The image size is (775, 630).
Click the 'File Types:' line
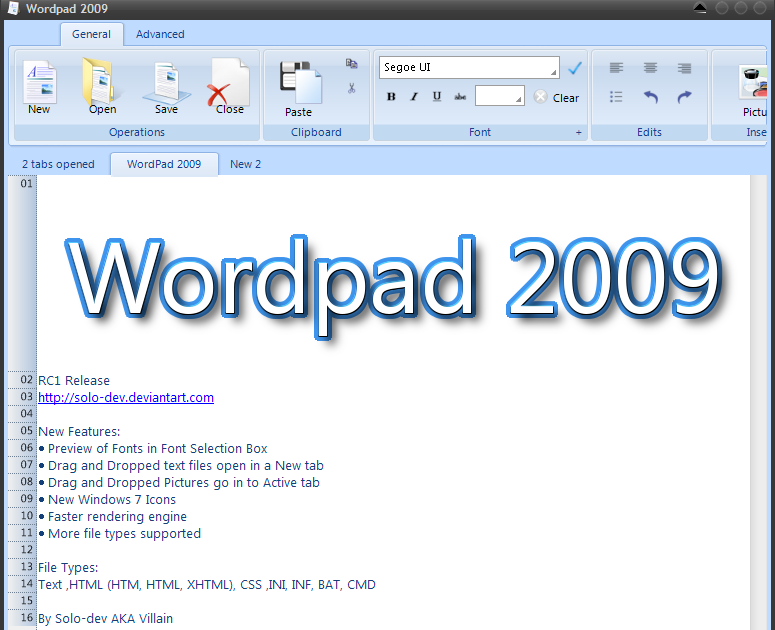[x=68, y=568]
